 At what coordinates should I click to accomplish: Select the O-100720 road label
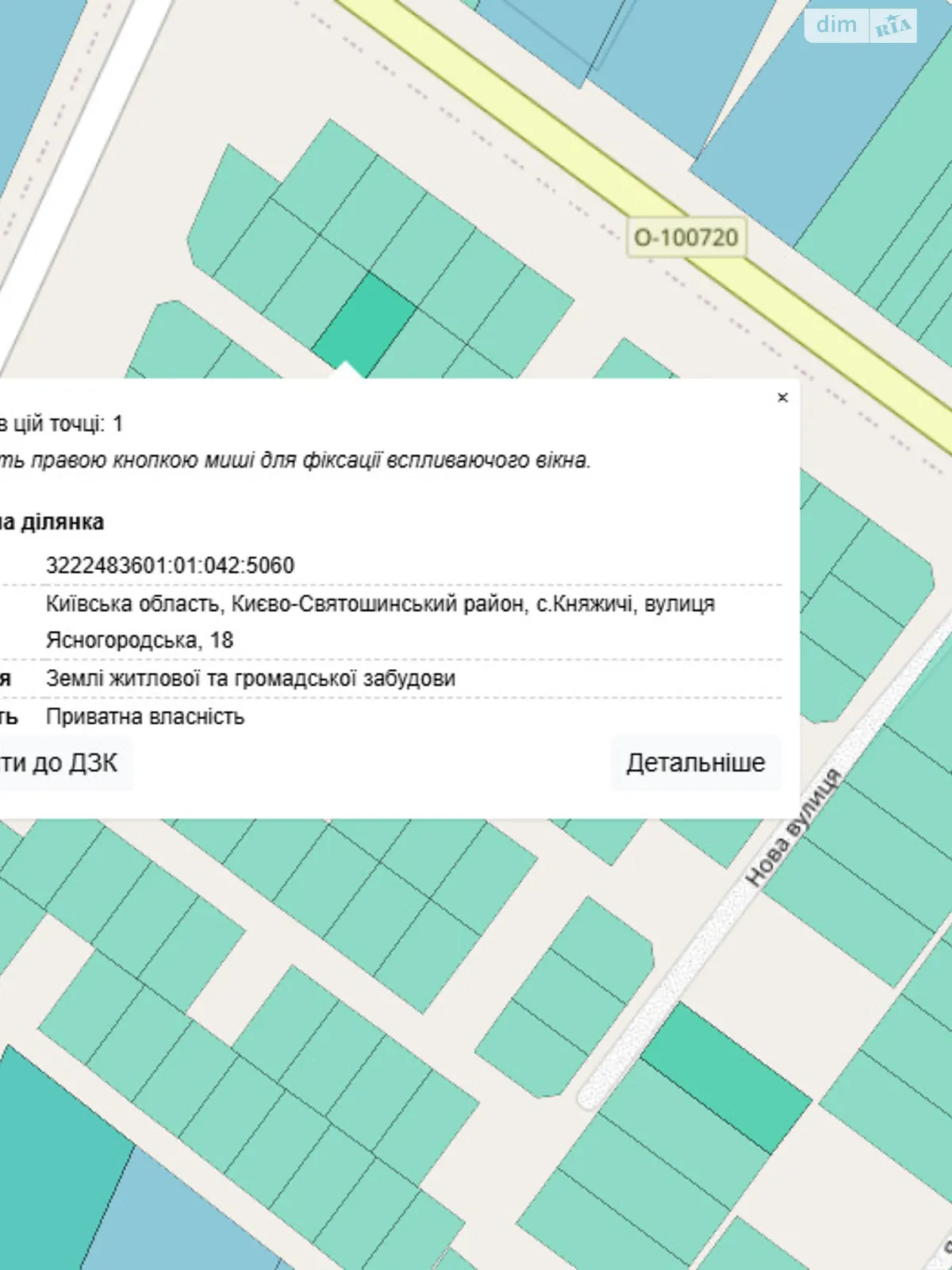click(x=686, y=237)
